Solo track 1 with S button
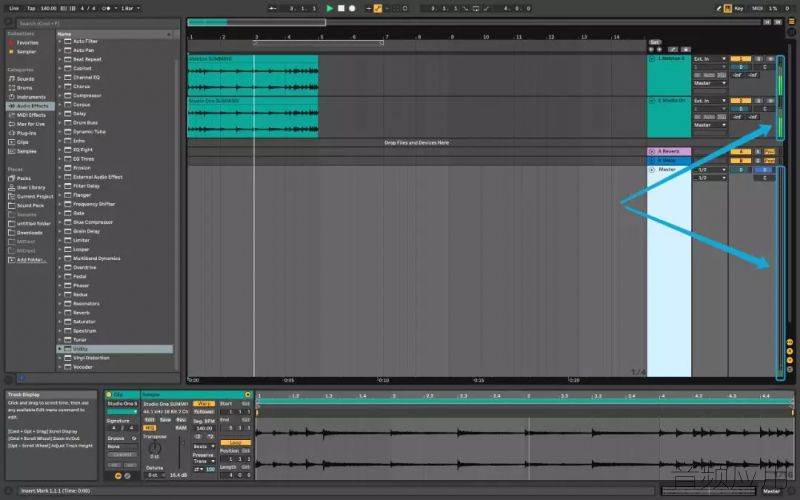This screenshot has height=500, width=800. tap(759, 59)
